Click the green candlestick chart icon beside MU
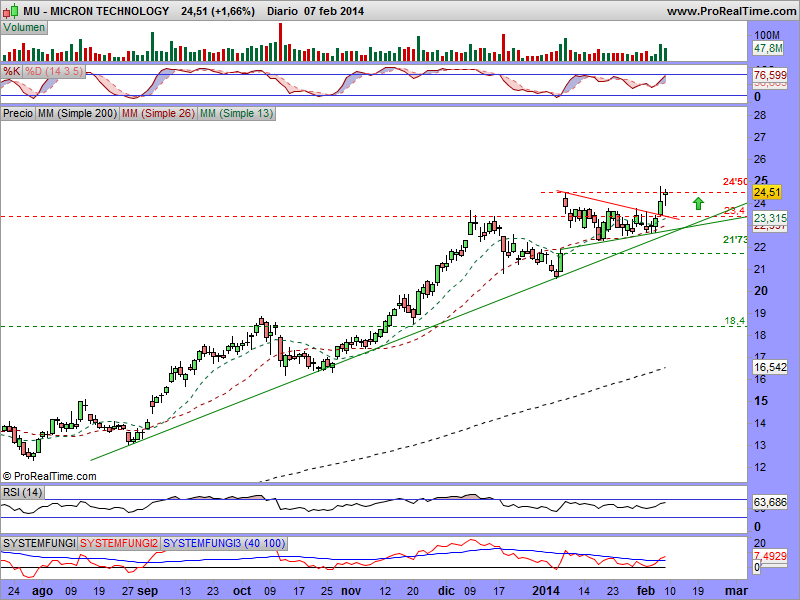Viewport: 800px width, 600px height. coord(11,11)
